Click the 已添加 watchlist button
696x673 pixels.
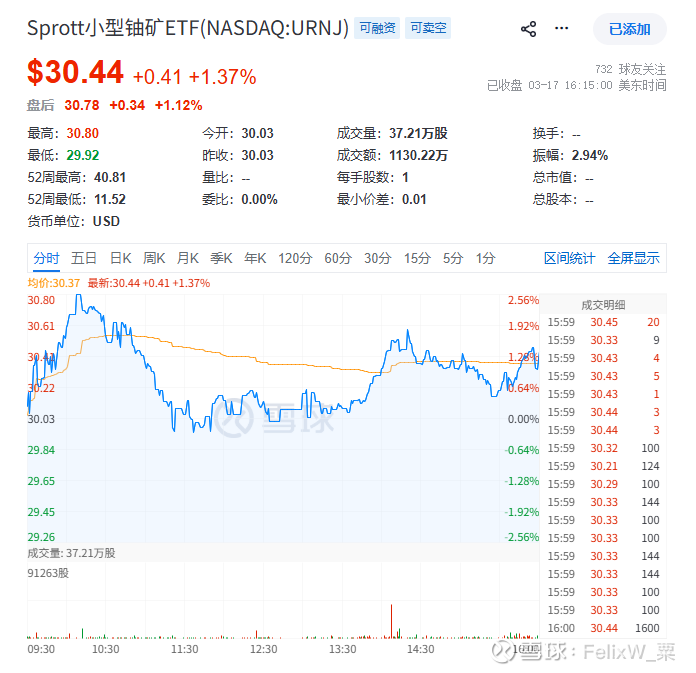pyautogui.click(x=629, y=29)
